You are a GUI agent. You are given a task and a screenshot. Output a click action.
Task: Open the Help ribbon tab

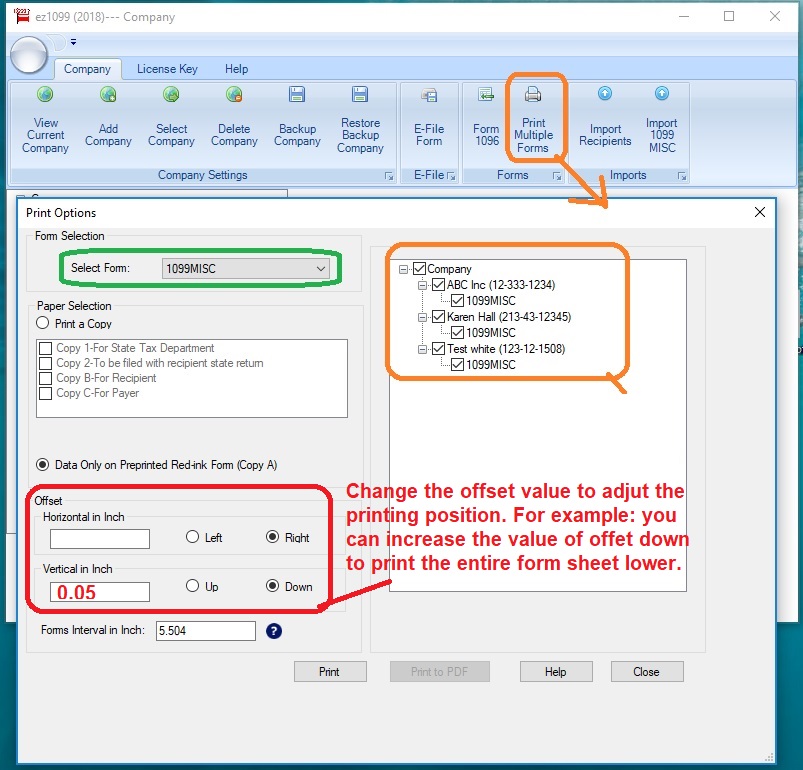(x=236, y=69)
